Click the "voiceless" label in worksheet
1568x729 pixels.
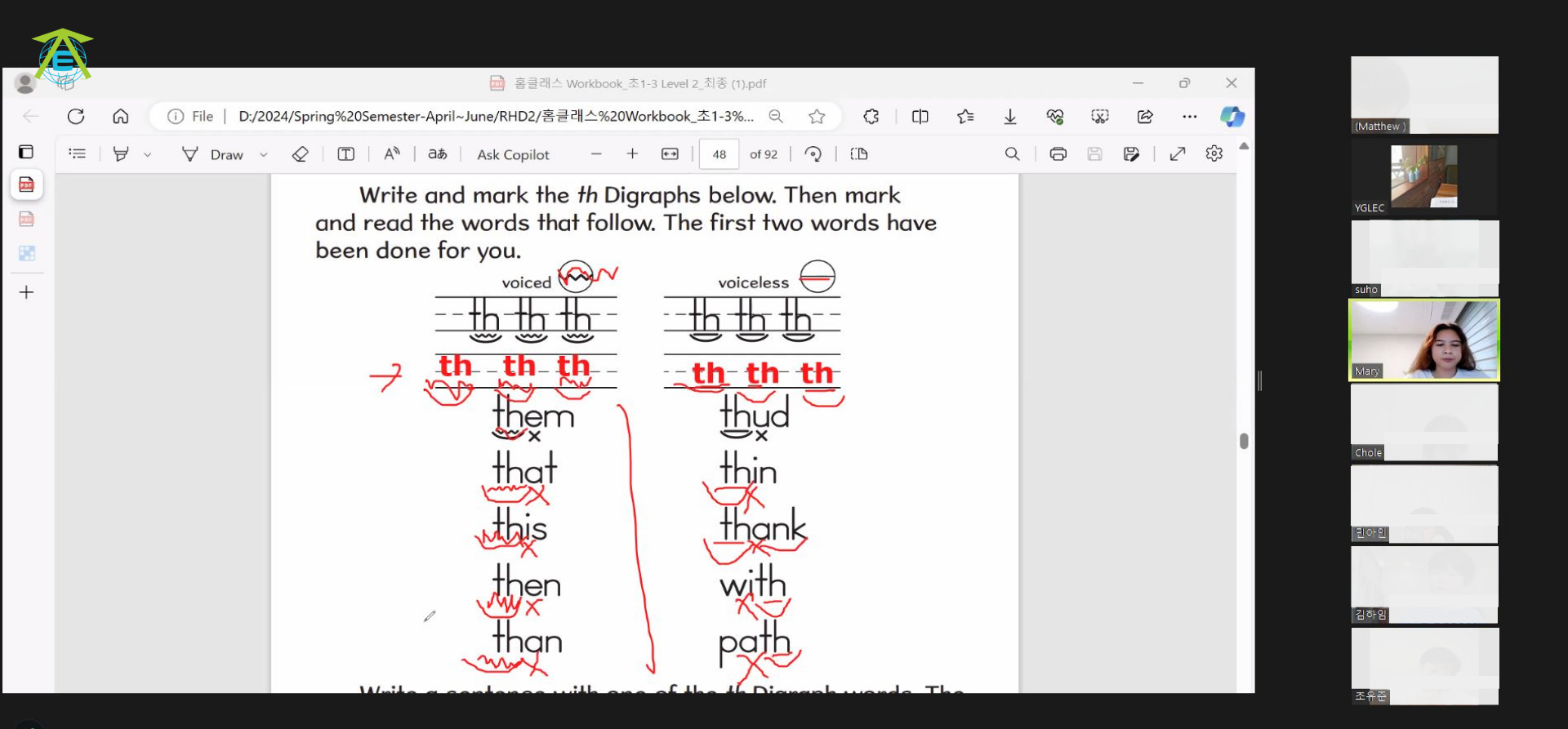[x=753, y=282]
